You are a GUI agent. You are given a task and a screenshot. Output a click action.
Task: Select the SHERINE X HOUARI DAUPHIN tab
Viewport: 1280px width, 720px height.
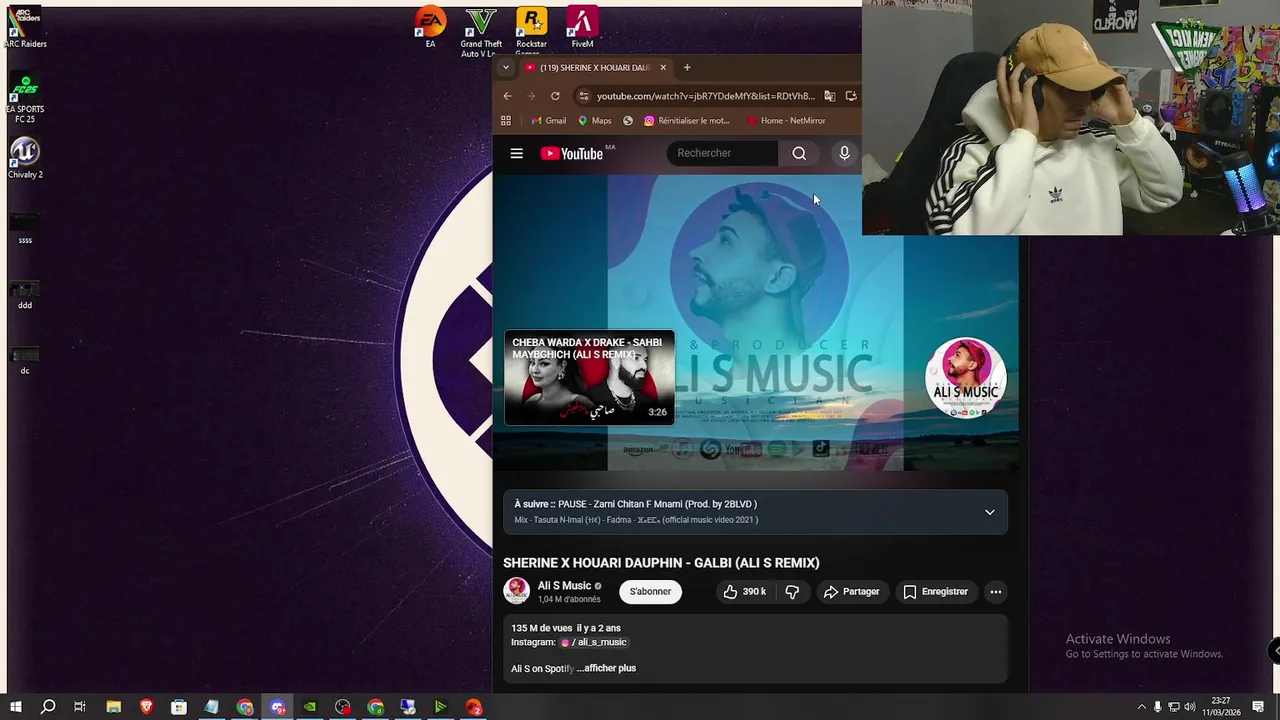[x=595, y=68]
